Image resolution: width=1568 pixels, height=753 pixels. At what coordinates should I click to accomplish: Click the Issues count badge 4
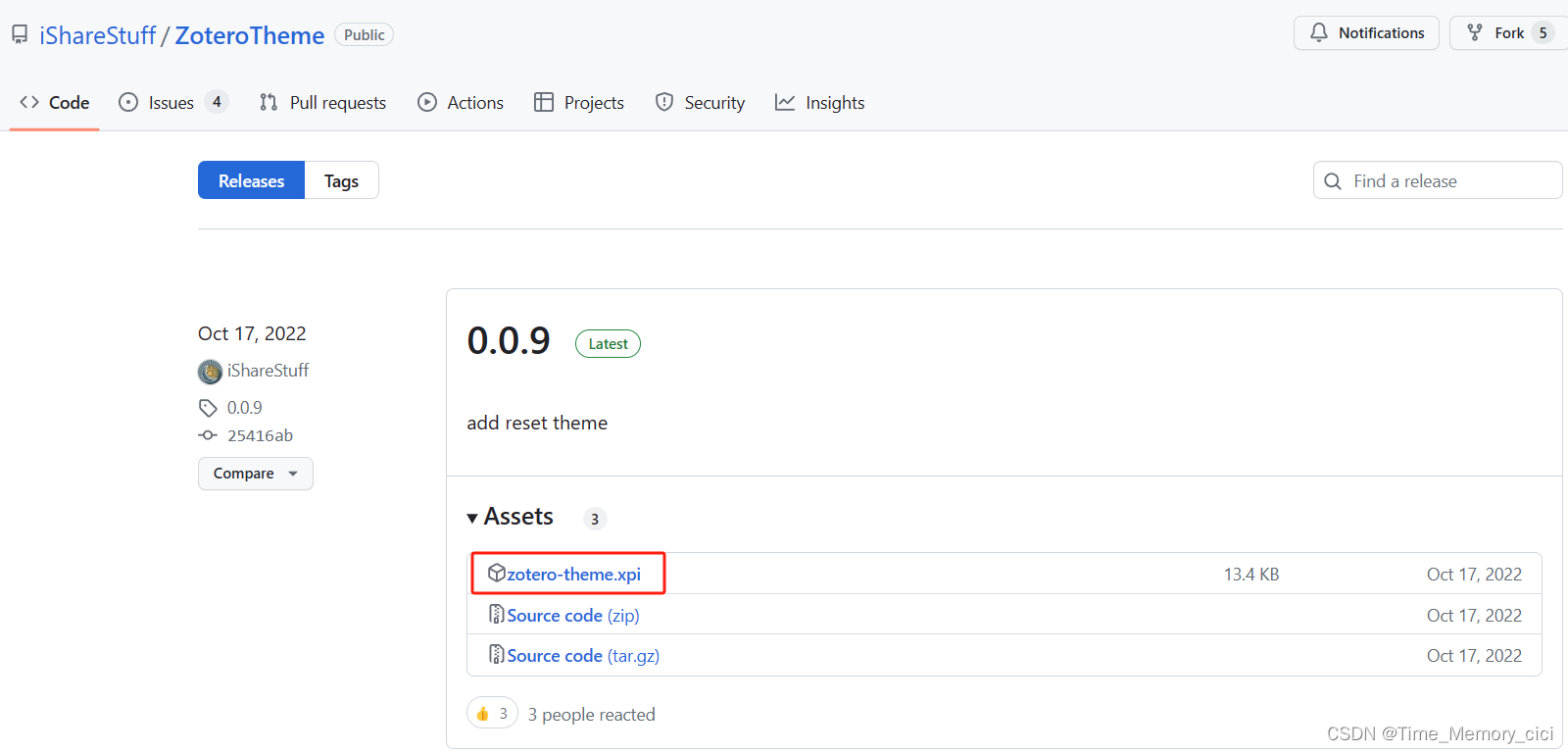(217, 102)
